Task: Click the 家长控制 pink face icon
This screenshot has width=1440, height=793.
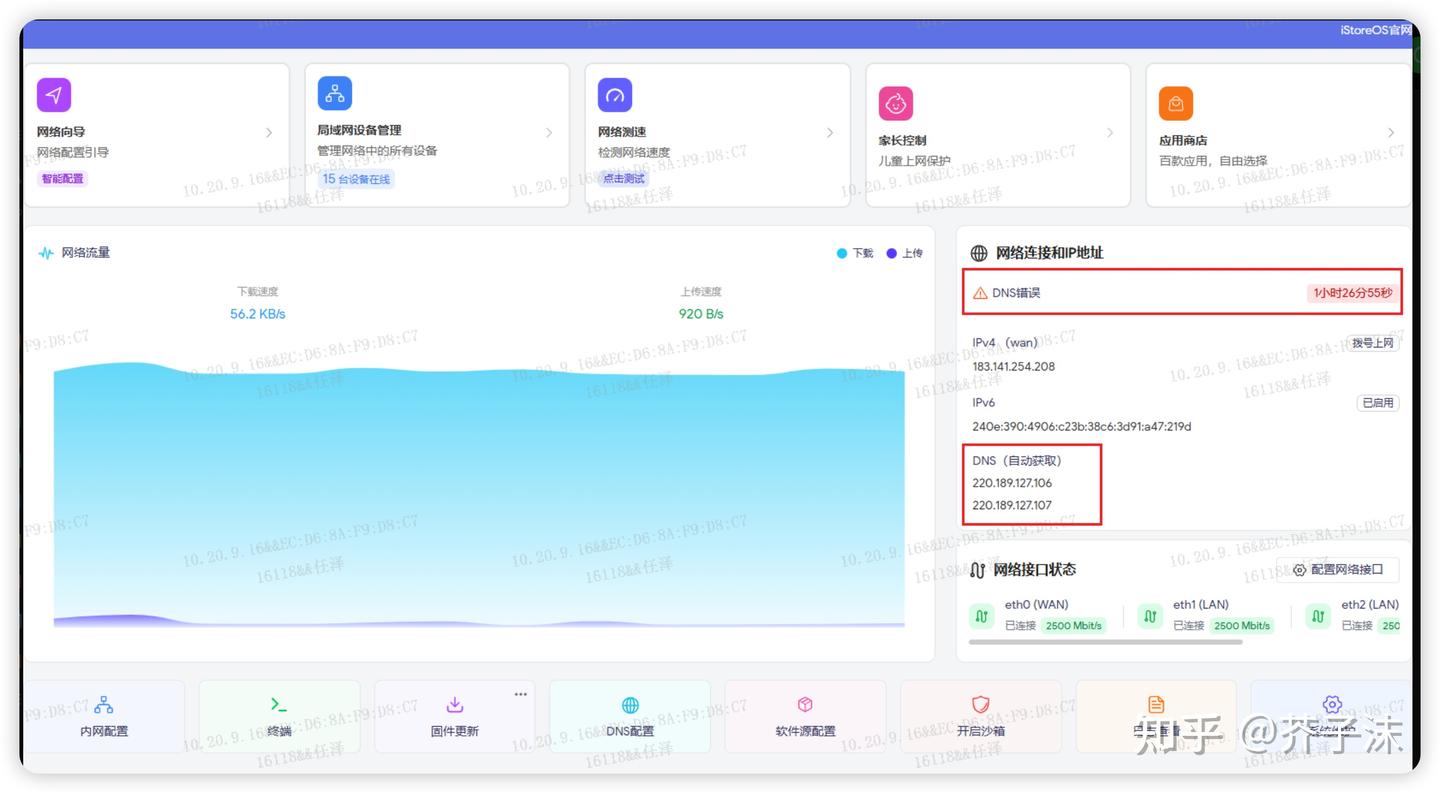Action: pos(896,103)
